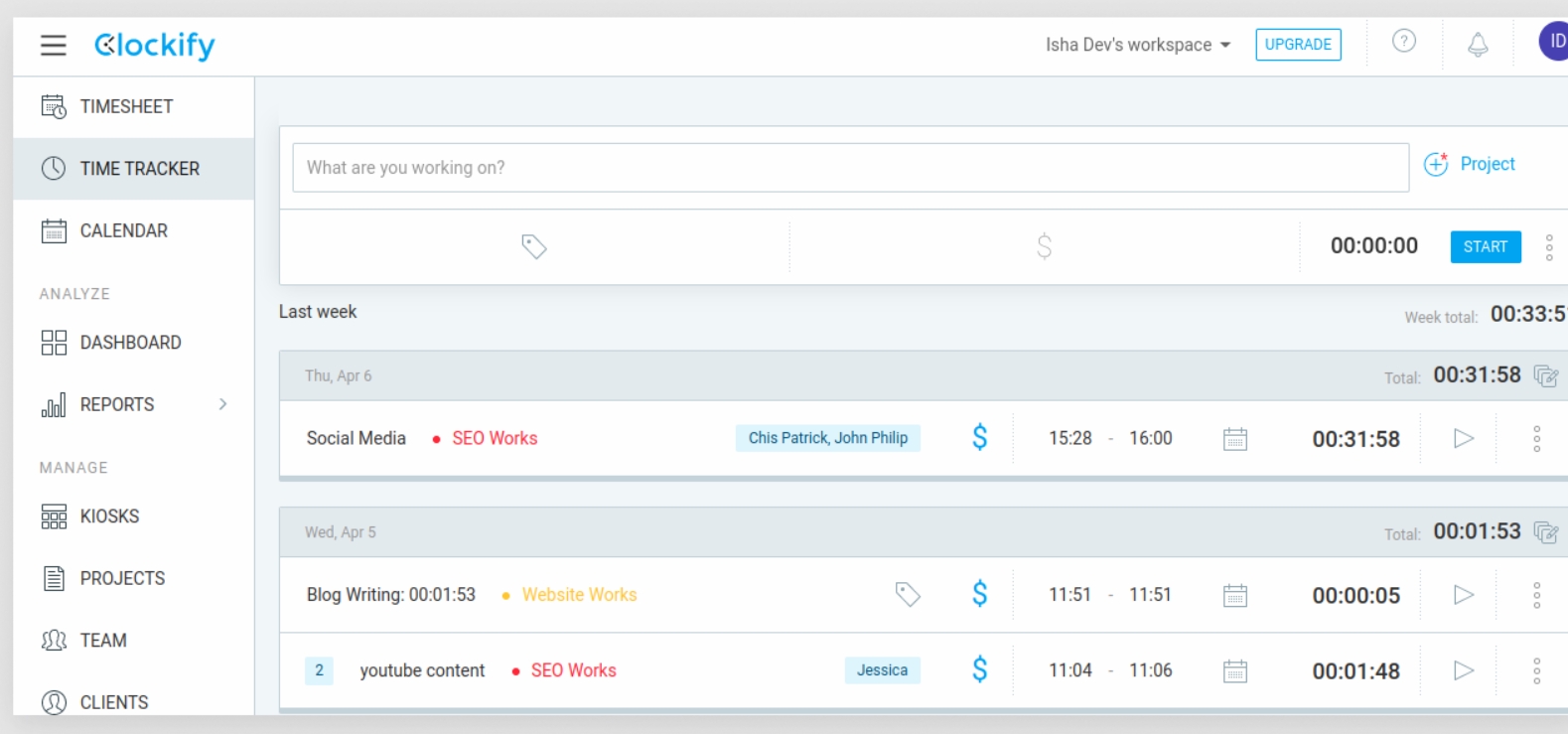
Task: Go to Projects in the sidebar
Action: tap(122, 578)
